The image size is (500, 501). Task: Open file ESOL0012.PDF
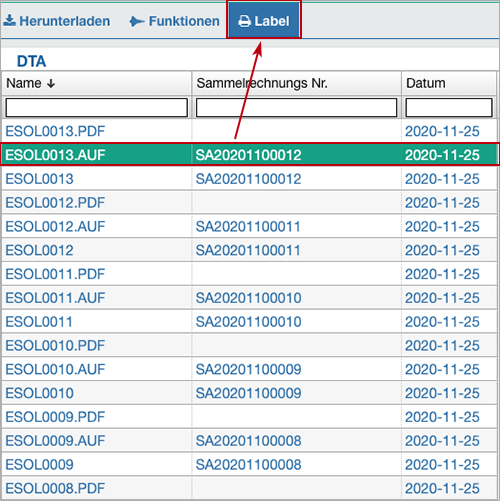[x=55, y=203]
